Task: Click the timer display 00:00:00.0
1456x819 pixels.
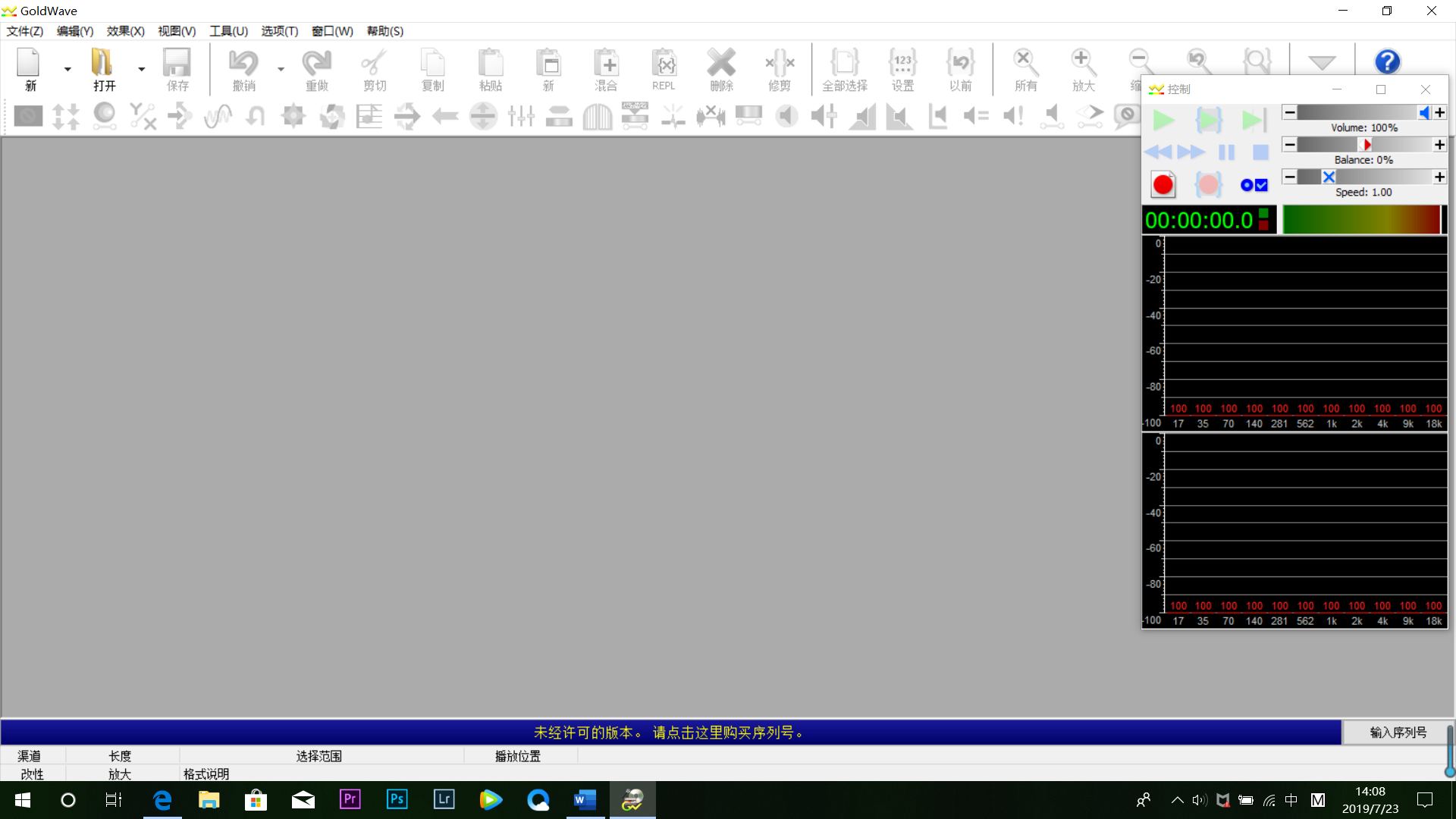Action: point(1199,221)
